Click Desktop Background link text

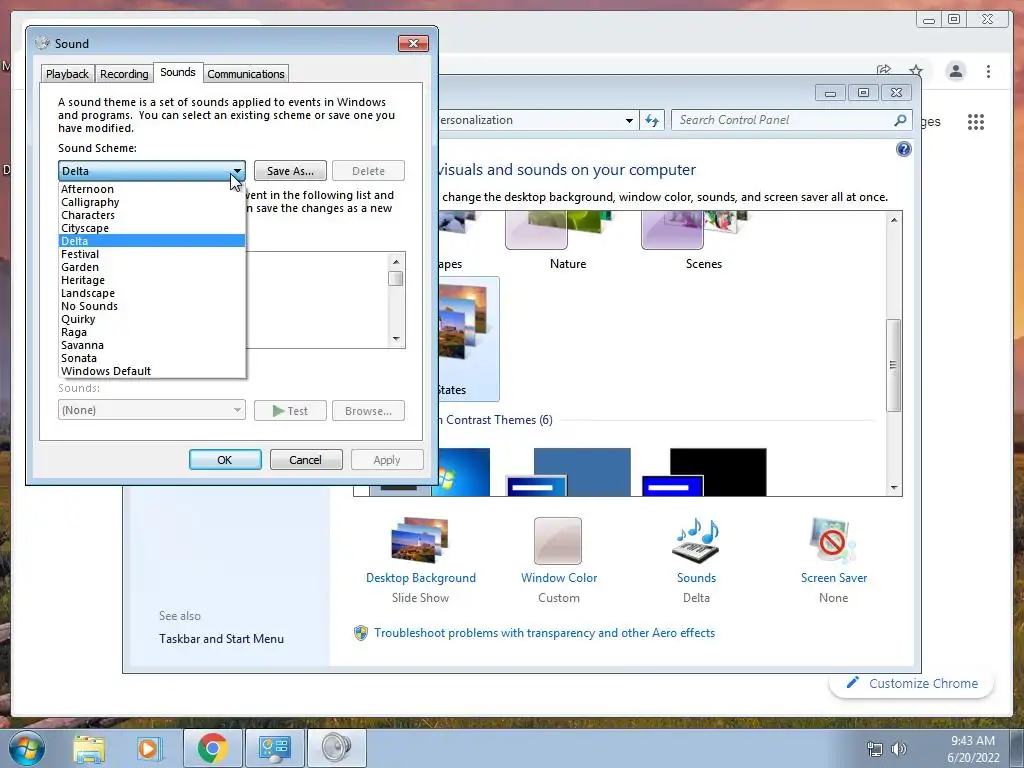(421, 578)
